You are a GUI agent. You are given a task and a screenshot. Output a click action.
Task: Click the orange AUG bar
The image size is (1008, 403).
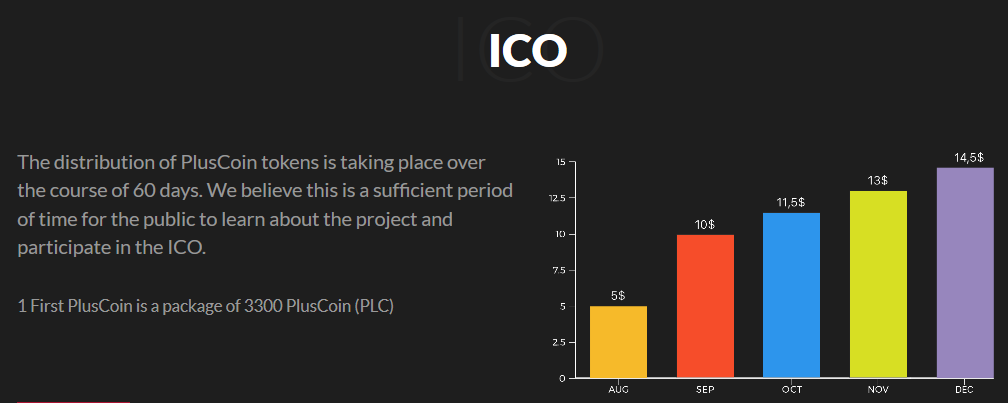tap(618, 342)
